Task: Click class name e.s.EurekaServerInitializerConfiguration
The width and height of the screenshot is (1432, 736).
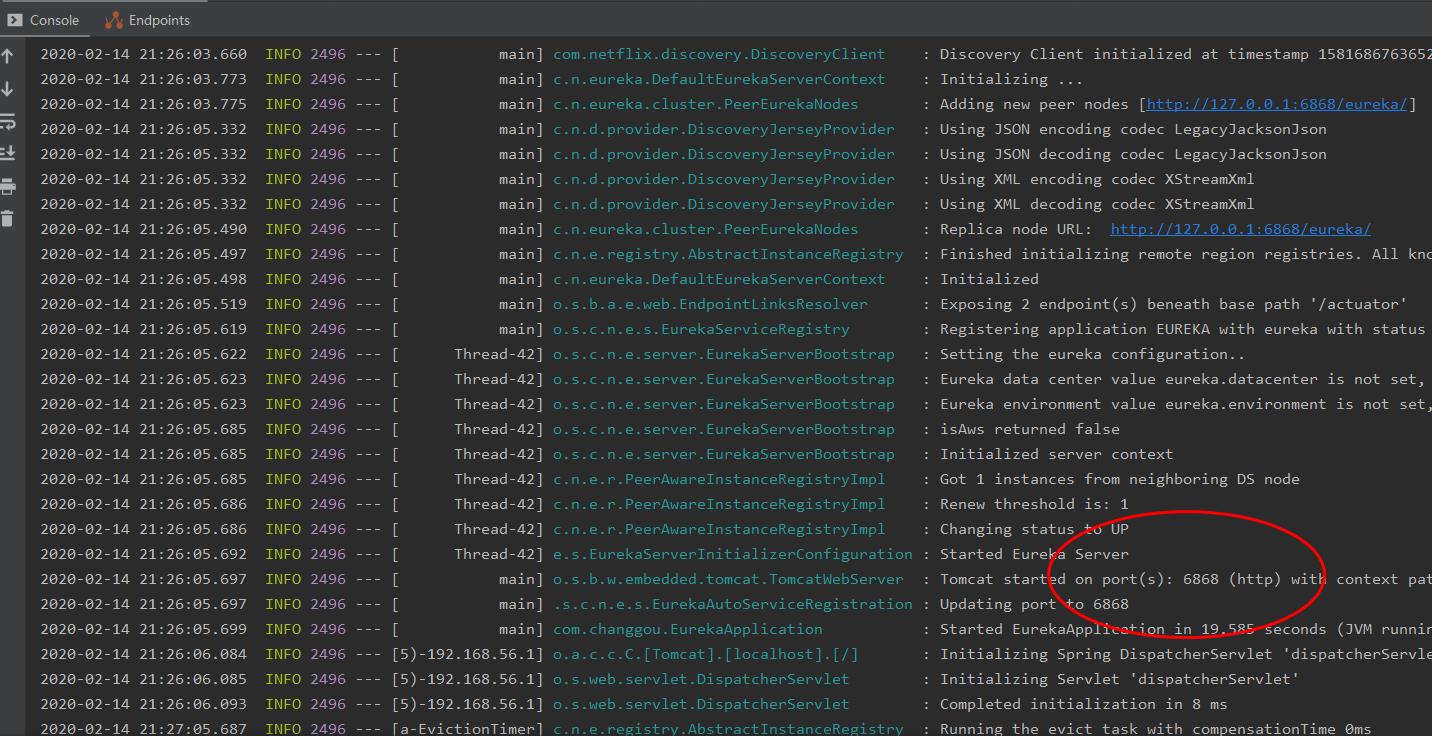Action: [733, 554]
